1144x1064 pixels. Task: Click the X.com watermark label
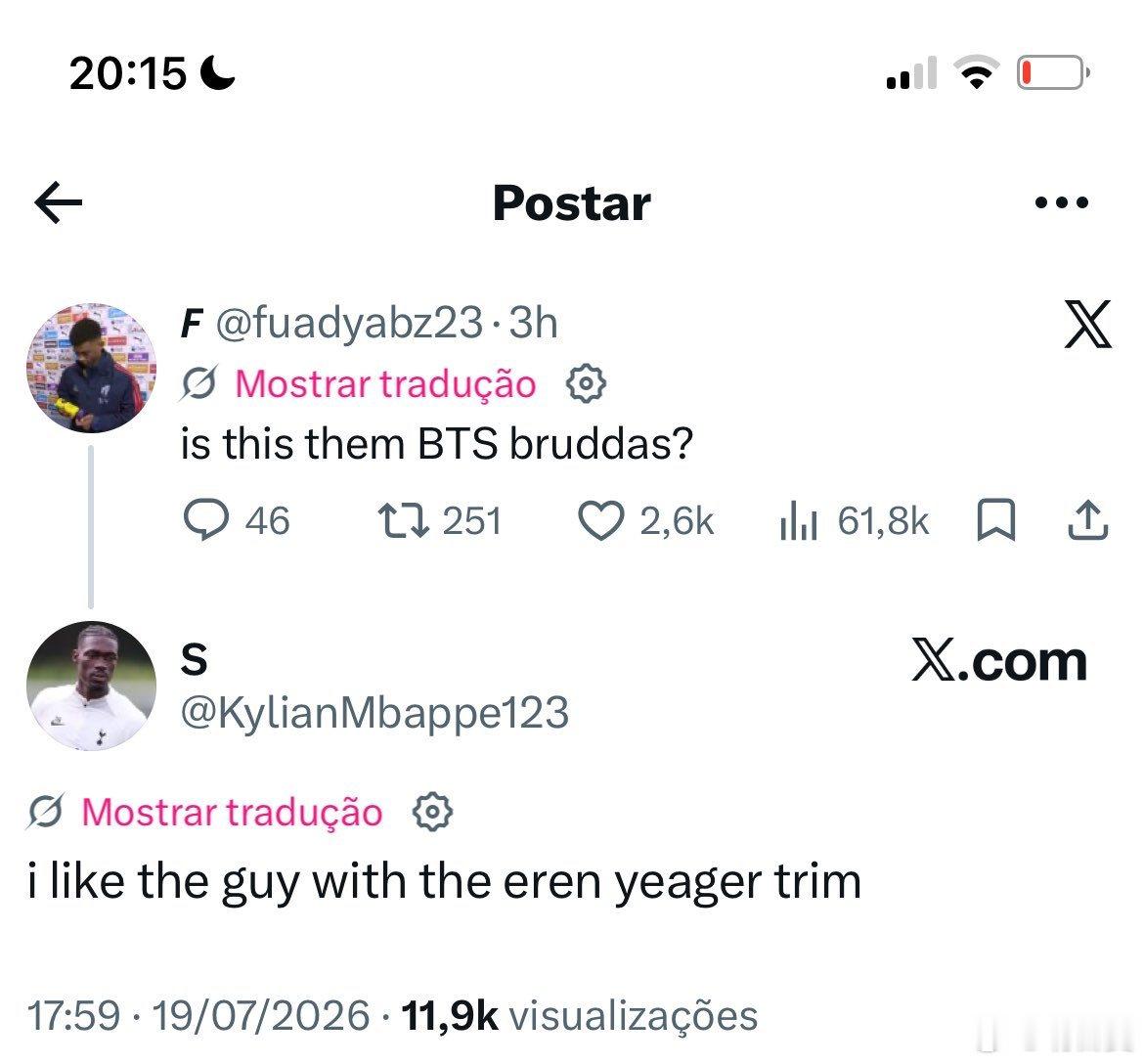999,661
